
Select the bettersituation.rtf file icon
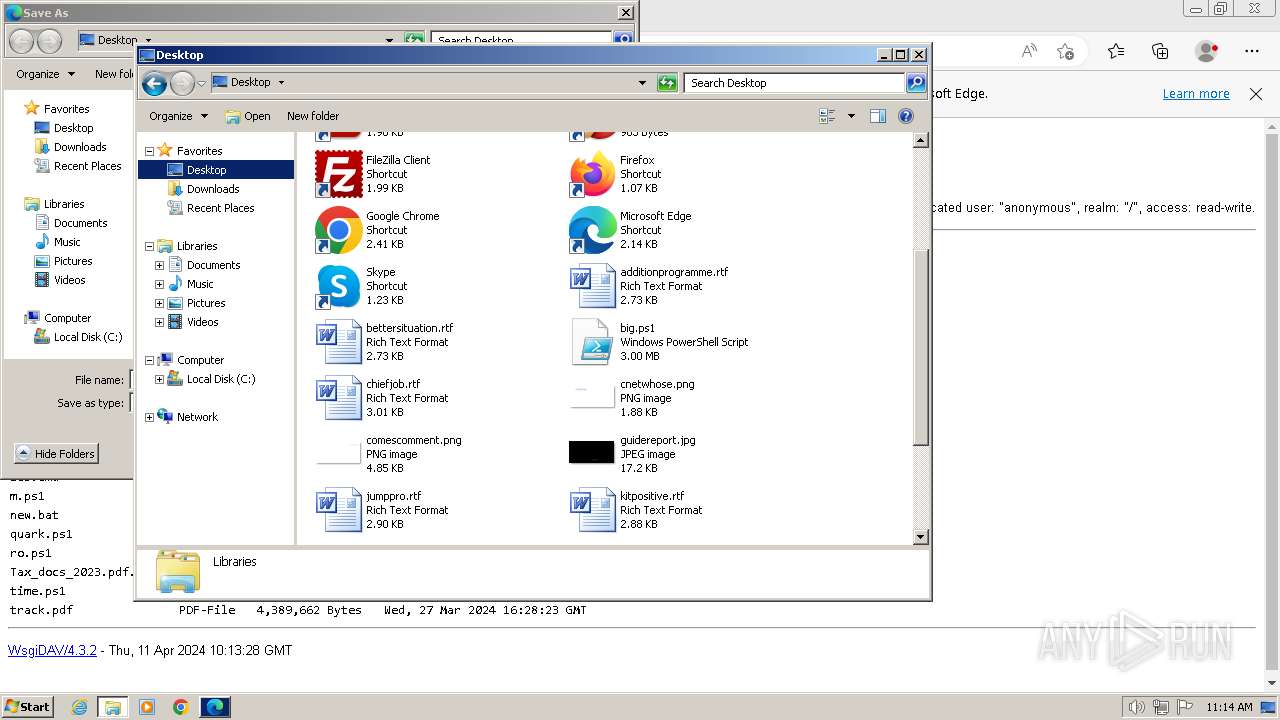pyautogui.click(x=338, y=342)
